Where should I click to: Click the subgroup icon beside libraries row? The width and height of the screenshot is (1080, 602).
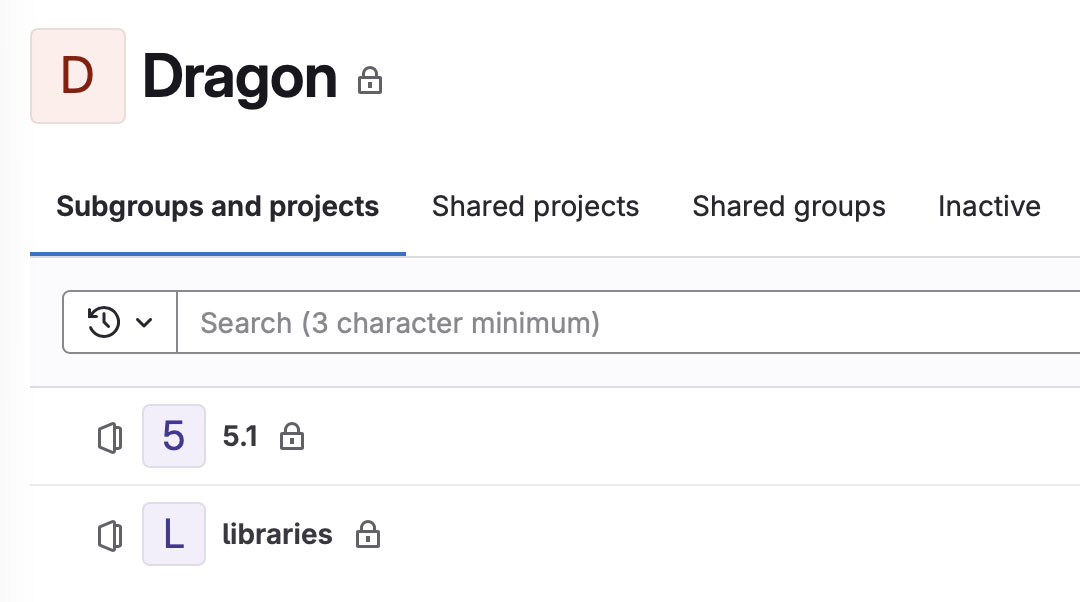110,535
